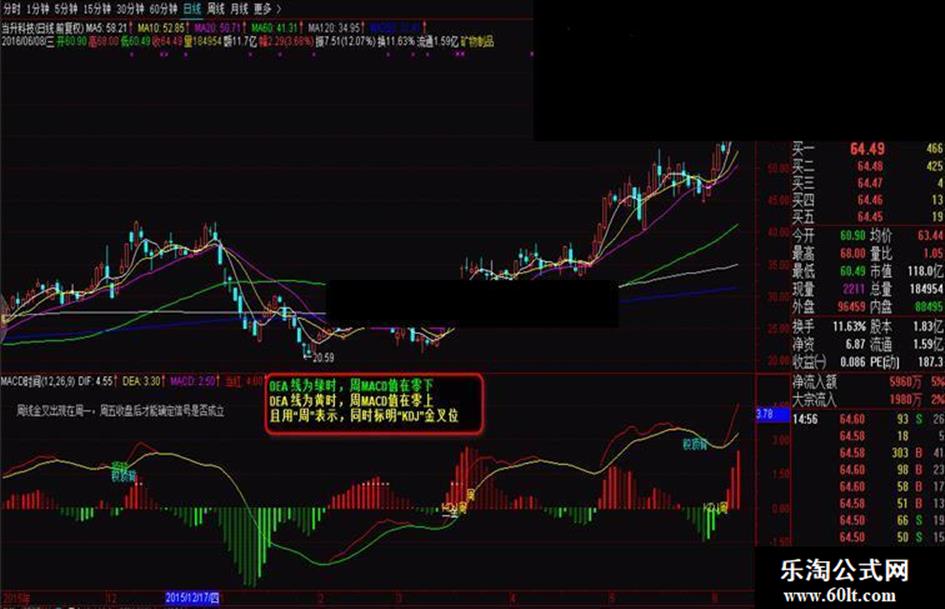This screenshot has height=609, width=945.
Task: Click the chevron arrow after 更多
Action: (278, 8)
